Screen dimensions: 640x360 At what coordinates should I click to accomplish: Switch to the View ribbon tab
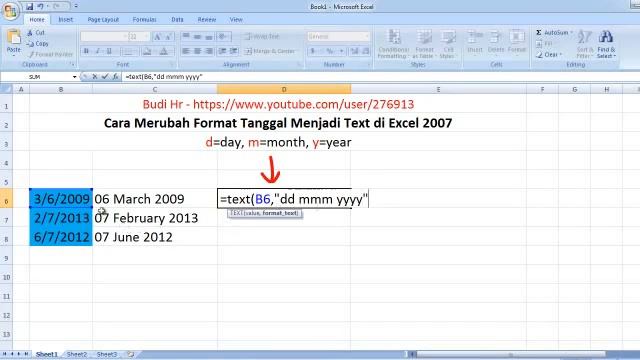tap(236, 20)
